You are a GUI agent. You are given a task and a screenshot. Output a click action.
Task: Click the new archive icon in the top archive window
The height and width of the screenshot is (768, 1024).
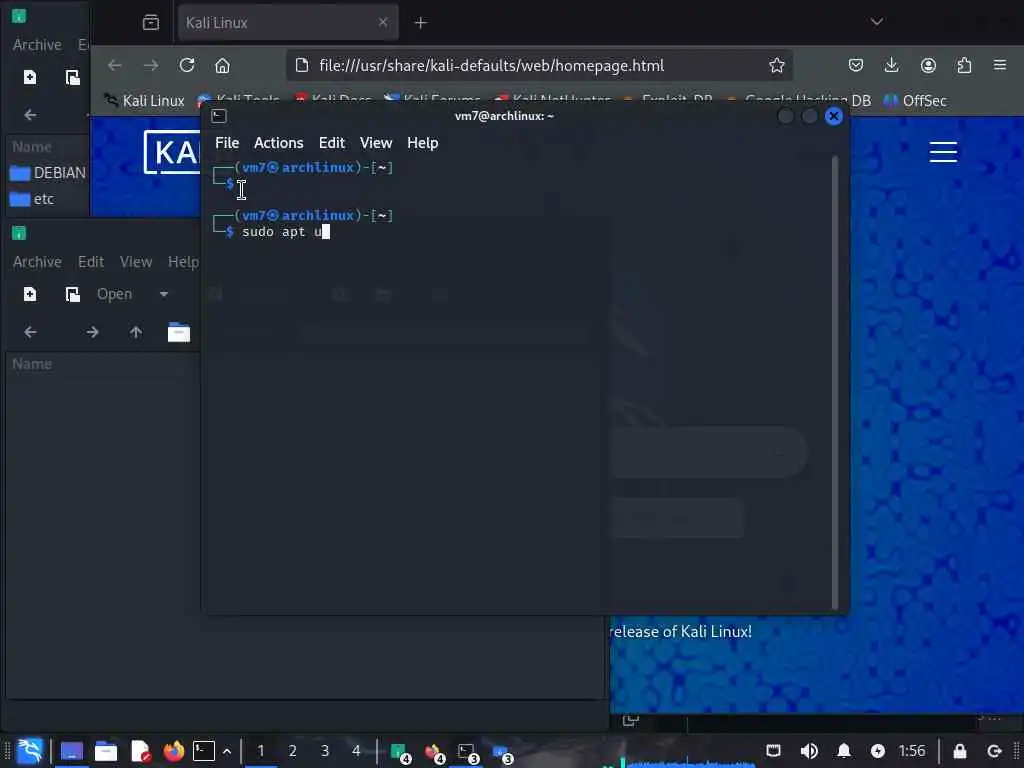tap(30, 77)
